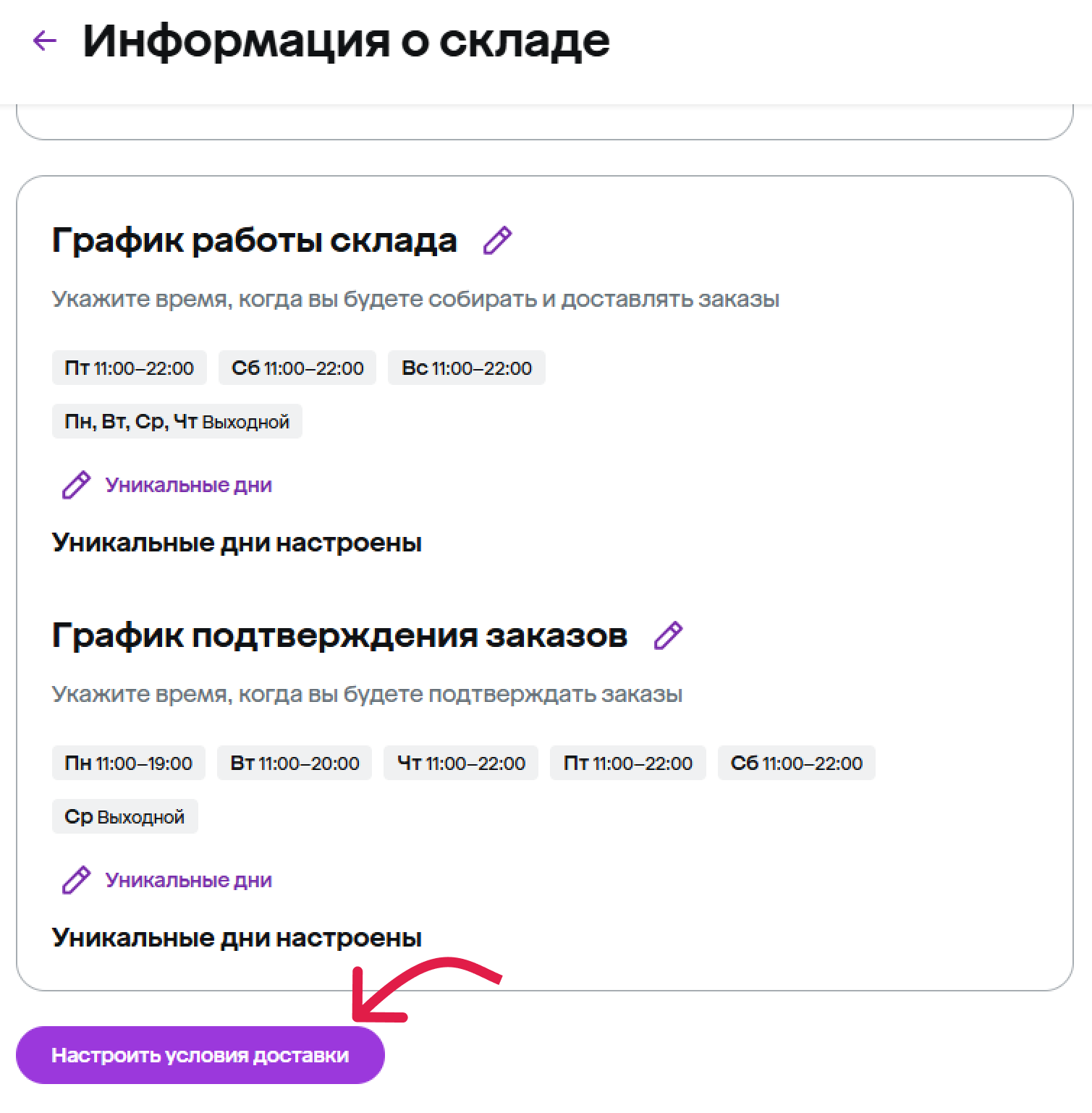Click the Пн, Вт, Ср, Чт Выходной chip

[177, 421]
